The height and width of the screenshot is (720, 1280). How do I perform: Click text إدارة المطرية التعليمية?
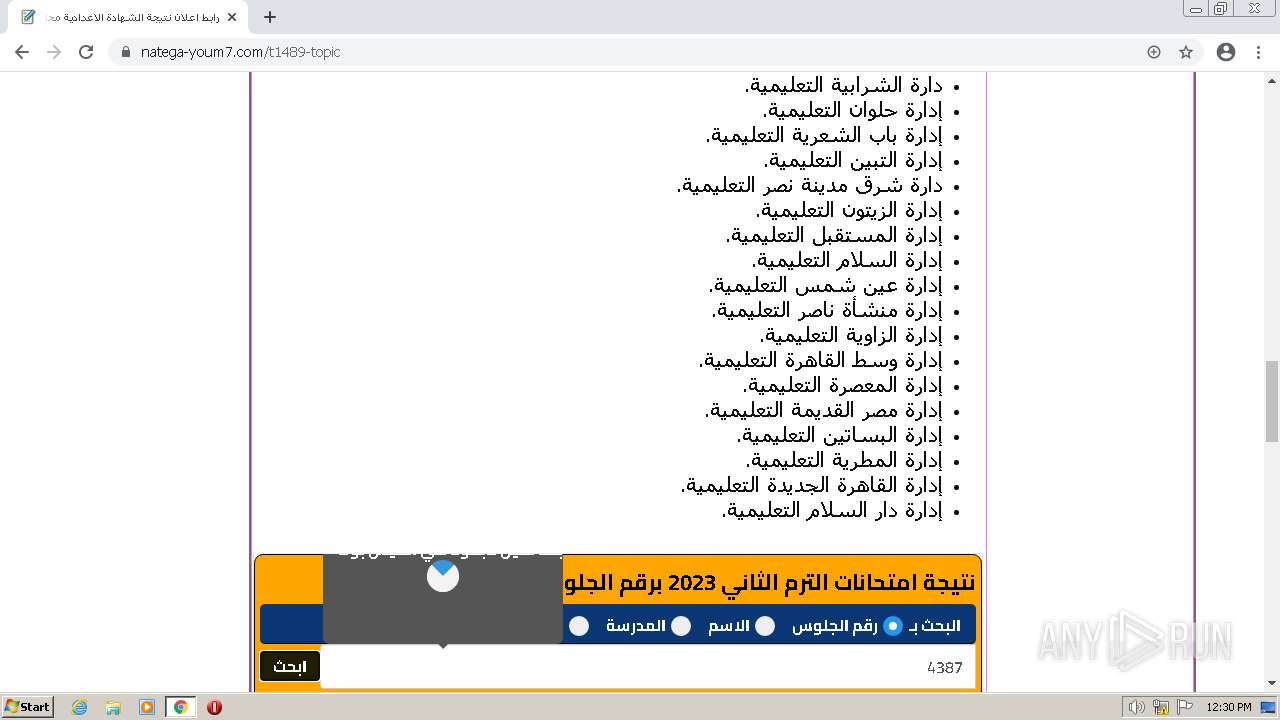844,460
